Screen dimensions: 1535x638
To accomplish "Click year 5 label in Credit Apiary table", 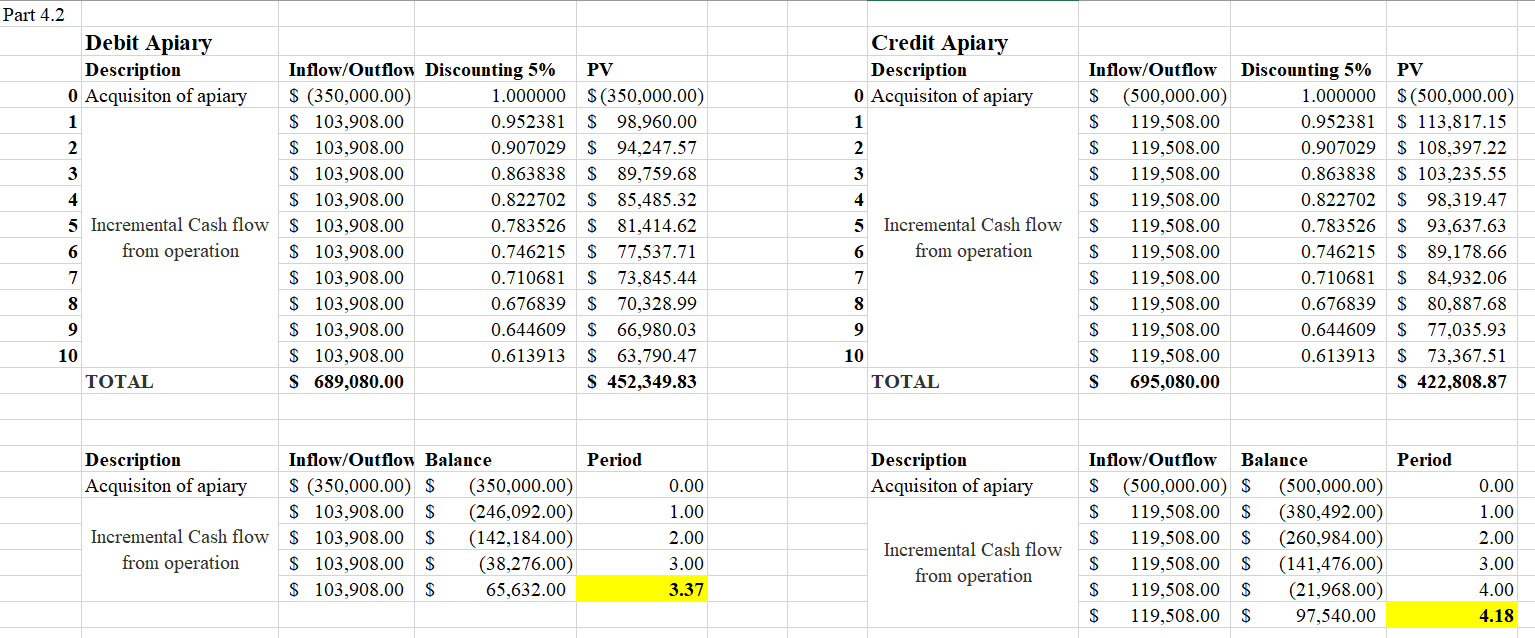I will 829,226.
